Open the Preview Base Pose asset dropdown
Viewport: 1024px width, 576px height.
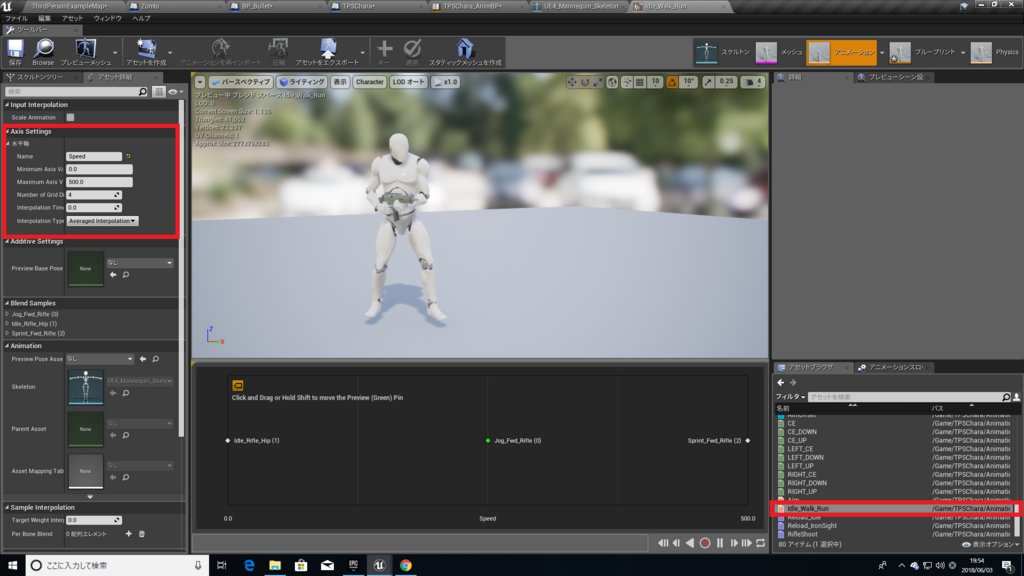point(140,263)
